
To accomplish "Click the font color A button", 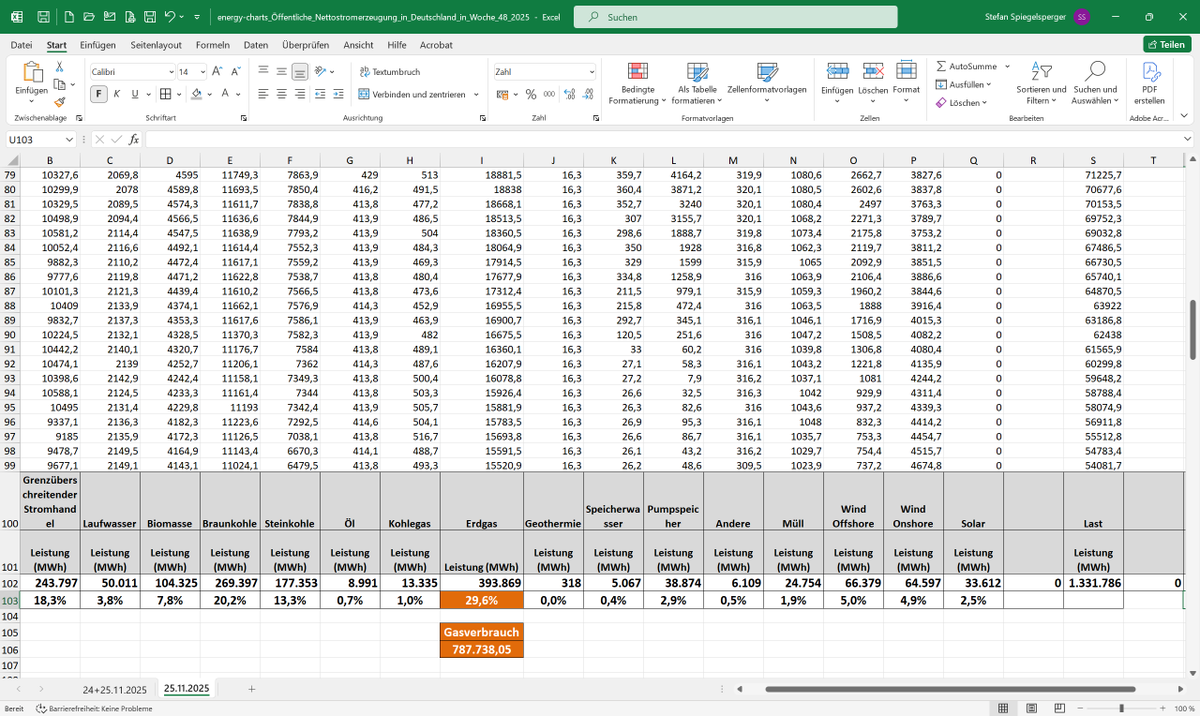I will 225,94.
